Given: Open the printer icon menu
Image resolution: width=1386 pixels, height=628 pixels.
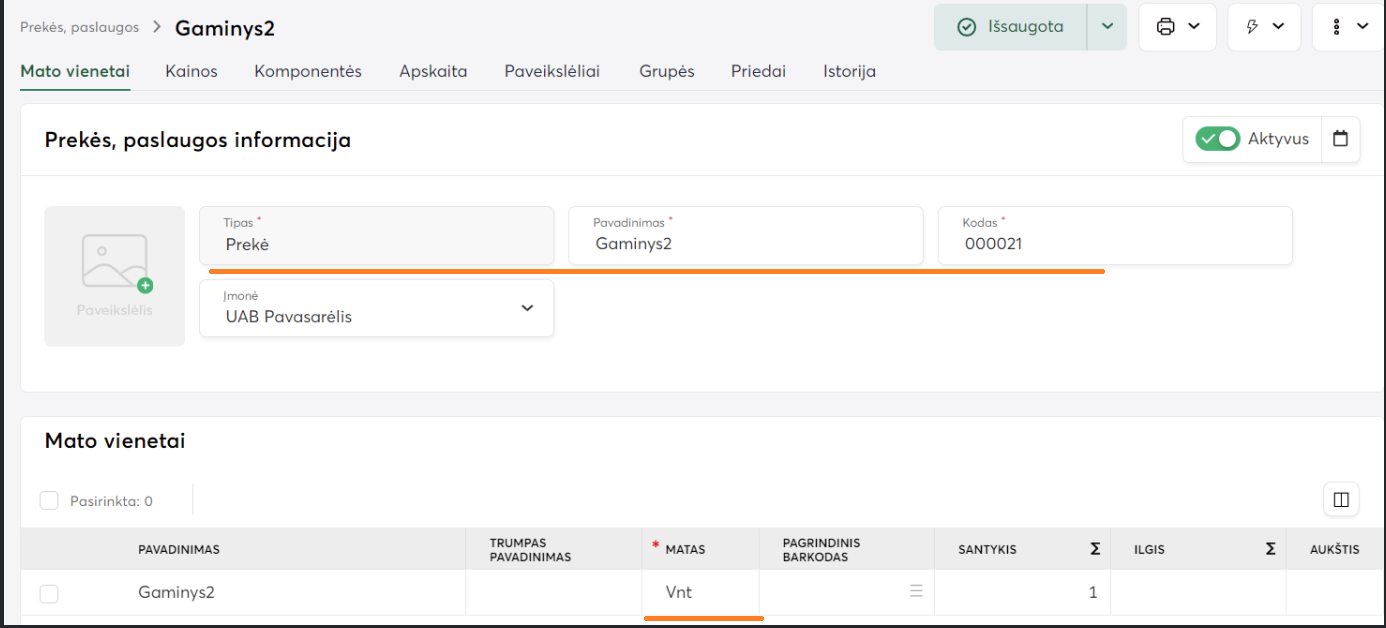Looking at the screenshot, I should point(1177,27).
